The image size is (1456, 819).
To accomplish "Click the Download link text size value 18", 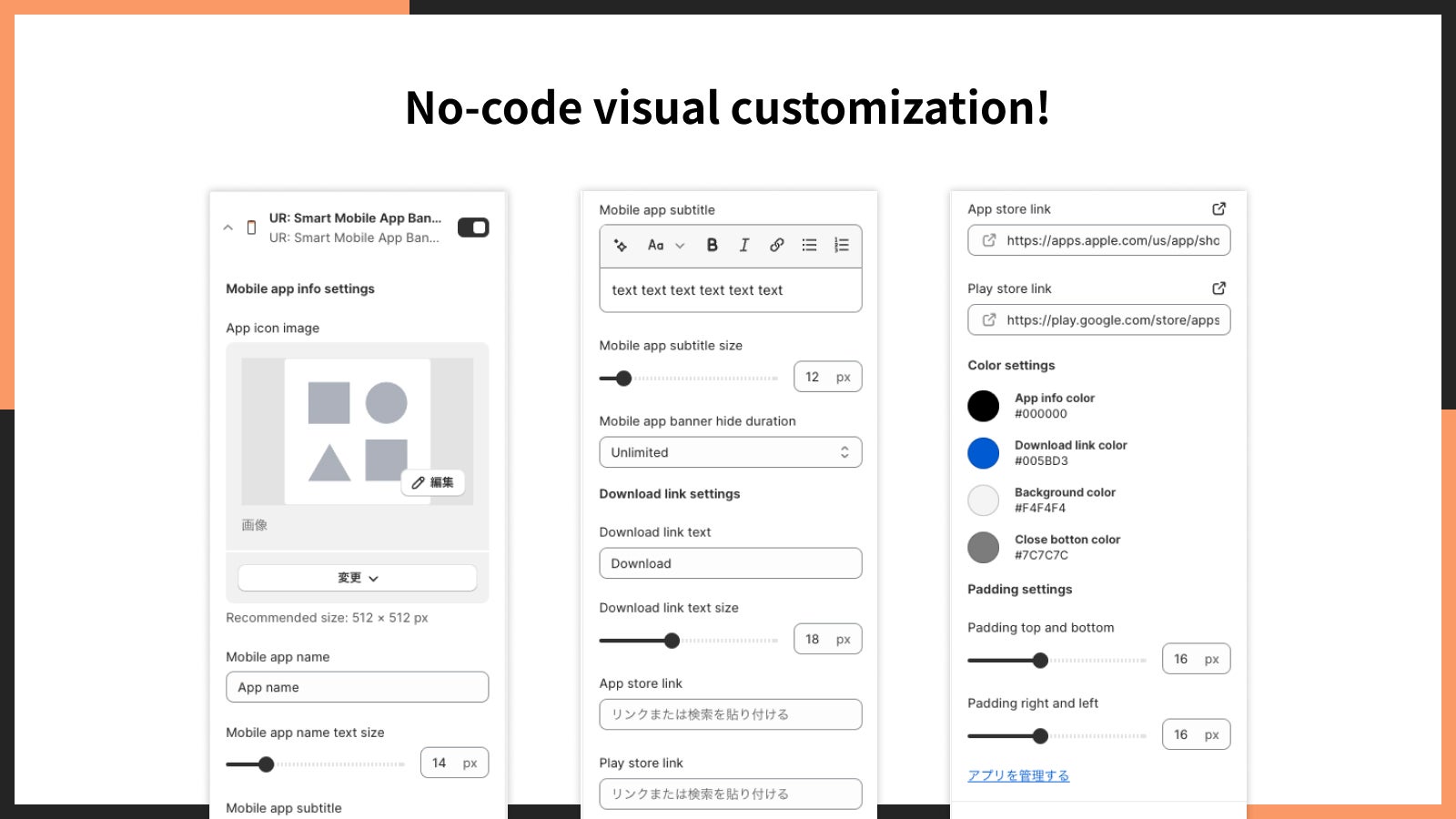I will tap(827, 639).
